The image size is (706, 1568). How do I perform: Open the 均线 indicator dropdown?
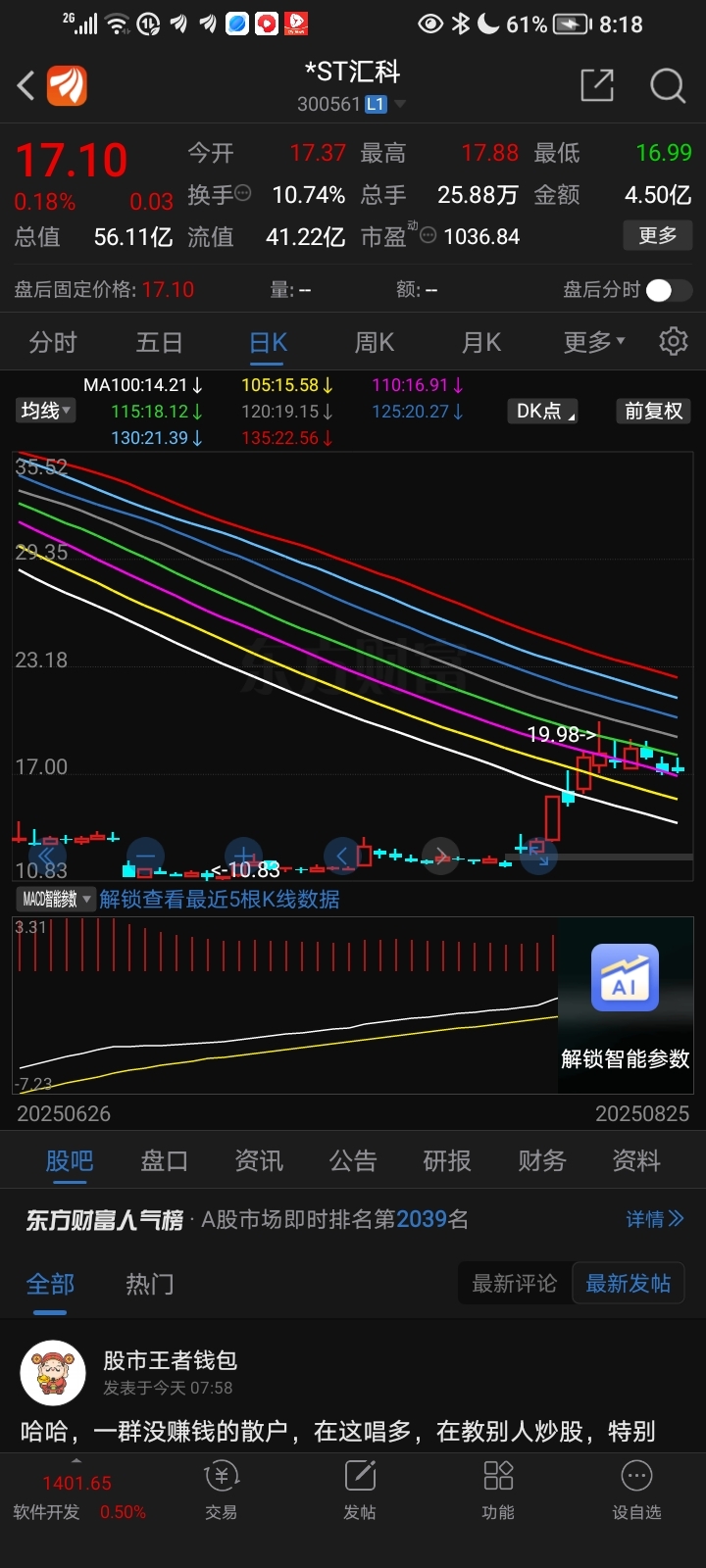(45, 411)
